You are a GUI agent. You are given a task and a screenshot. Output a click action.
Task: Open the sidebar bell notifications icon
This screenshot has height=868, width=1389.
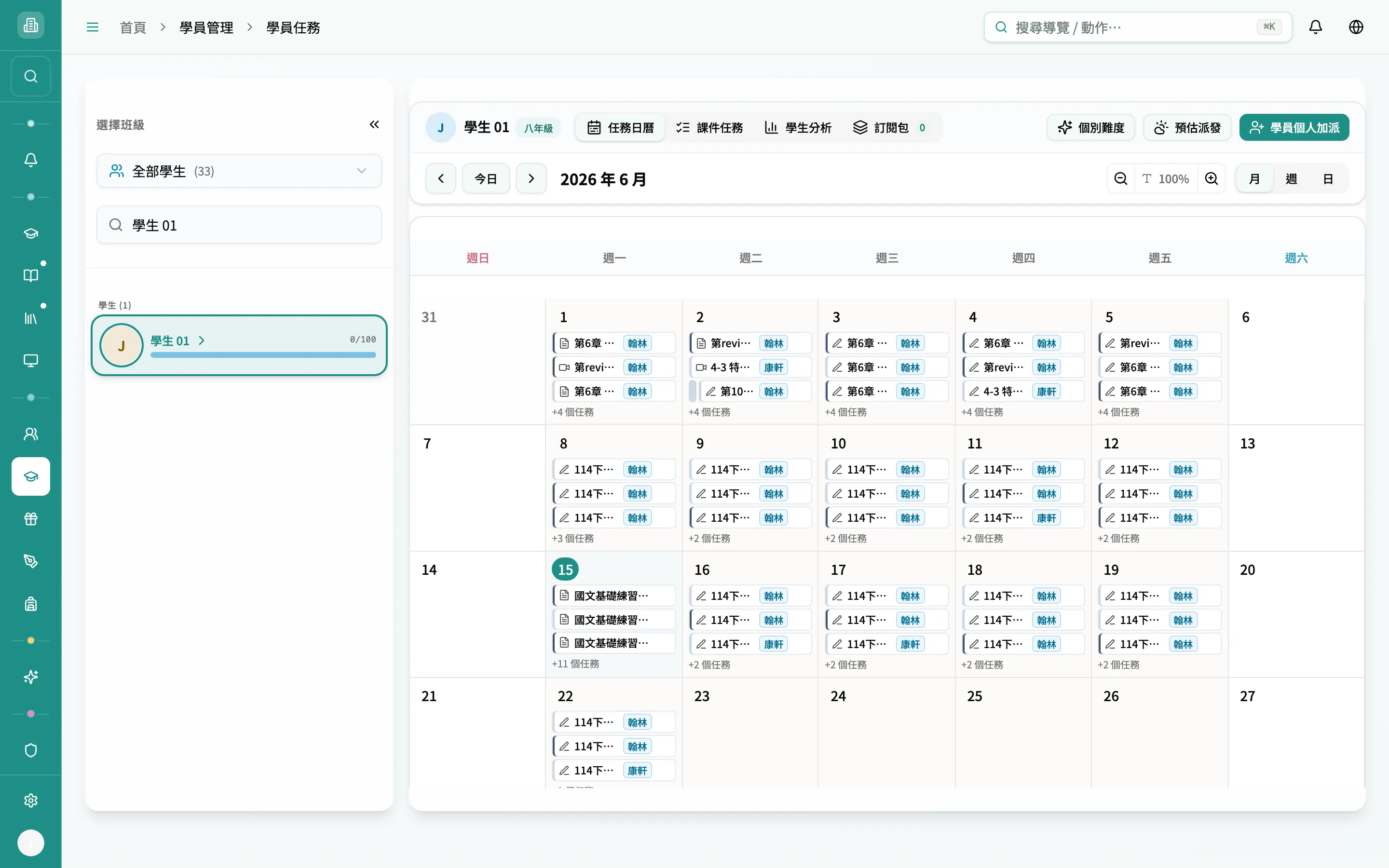(x=31, y=160)
